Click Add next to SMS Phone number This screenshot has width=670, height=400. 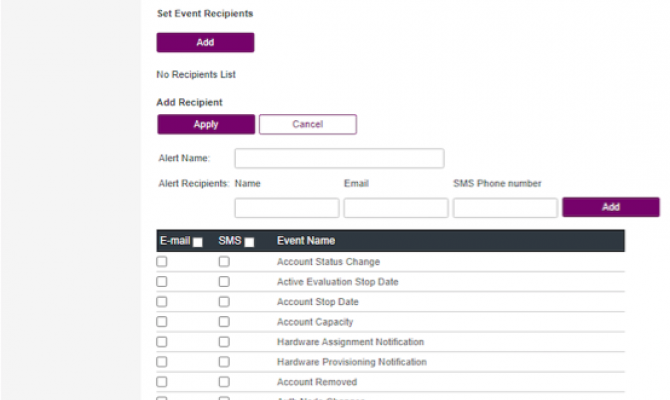[610, 207]
